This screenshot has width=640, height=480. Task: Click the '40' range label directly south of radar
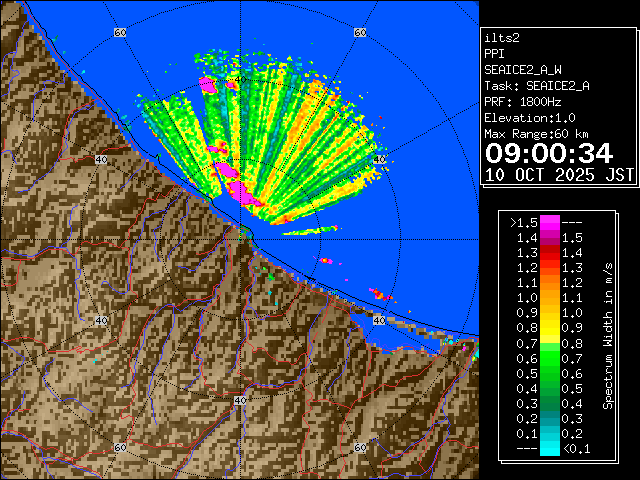239,400
